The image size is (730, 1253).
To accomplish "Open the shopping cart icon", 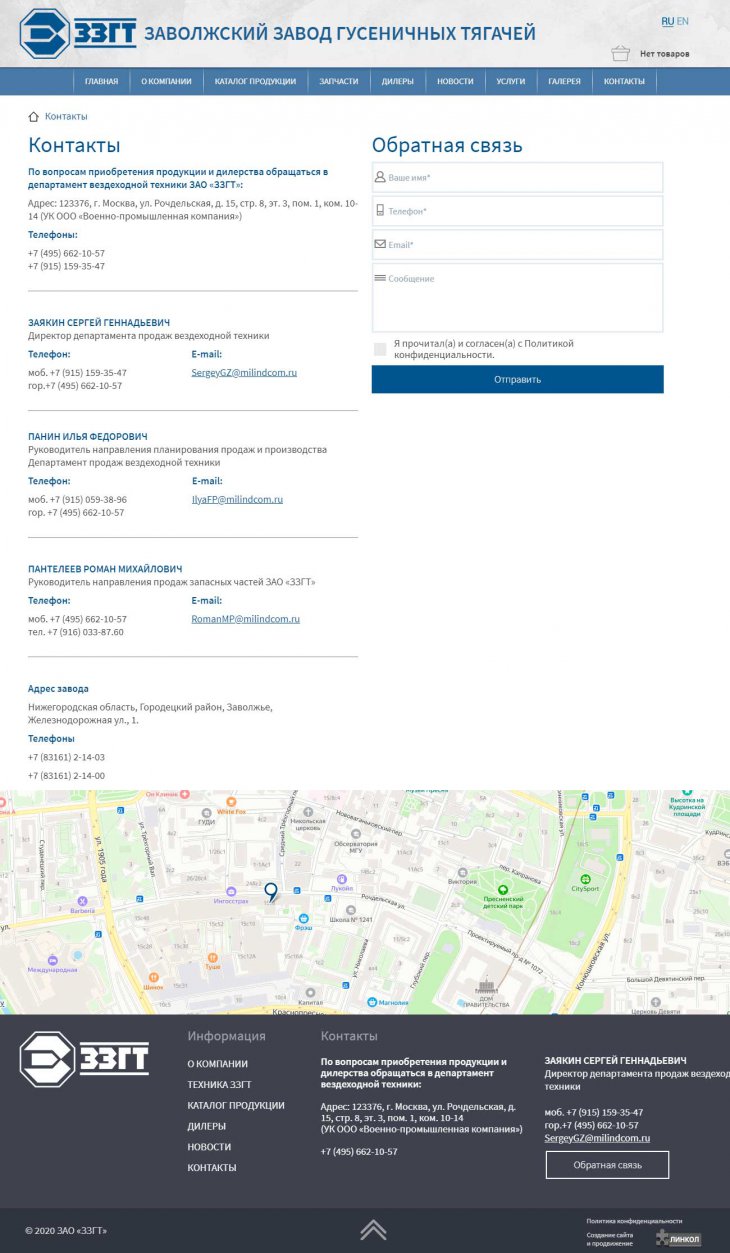I will [620, 53].
